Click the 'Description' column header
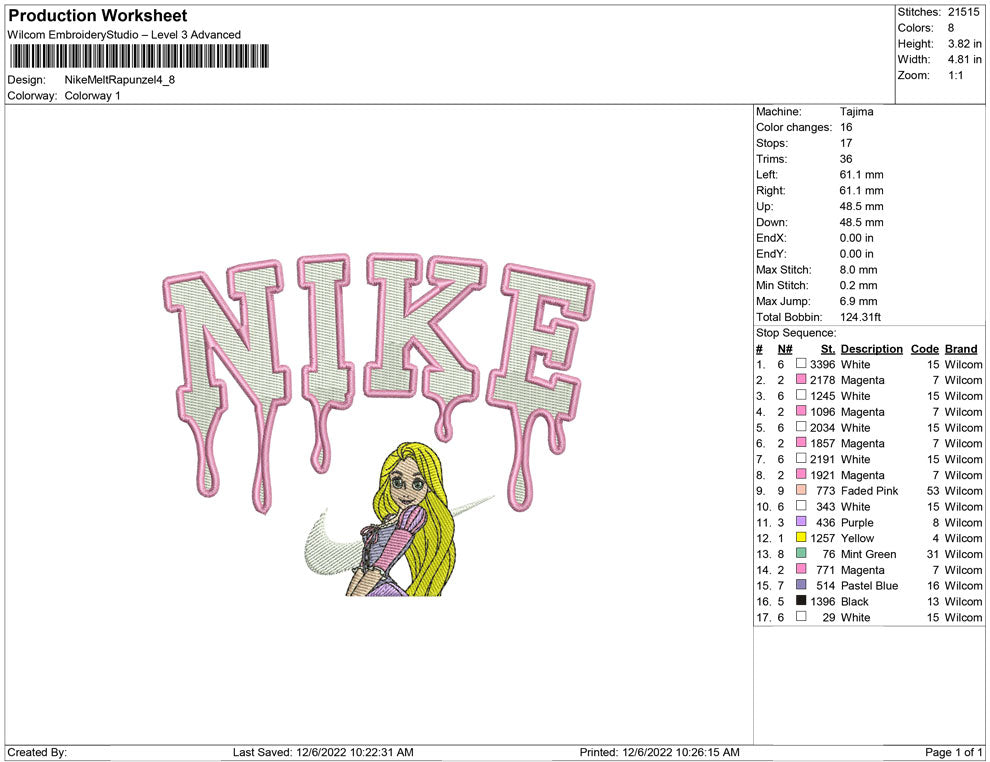This screenshot has width=990, height=762. pyautogui.click(x=871, y=349)
